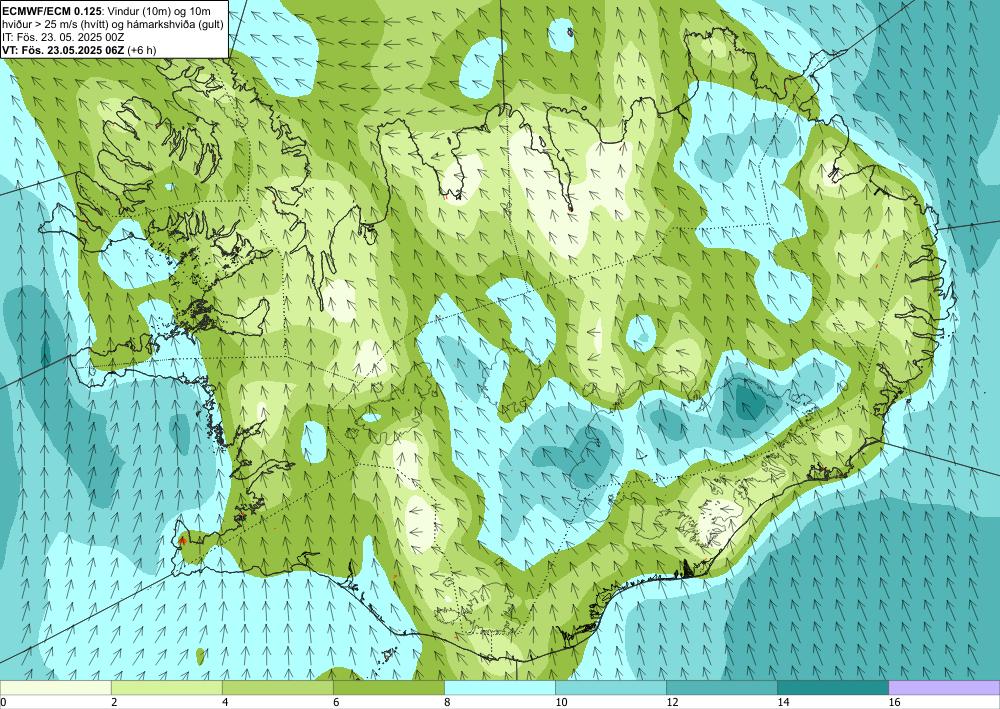The width and height of the screenshot is (1000, 709).
Task: Select the 4–6 medium green legend swatch
Action: point(277,687)
